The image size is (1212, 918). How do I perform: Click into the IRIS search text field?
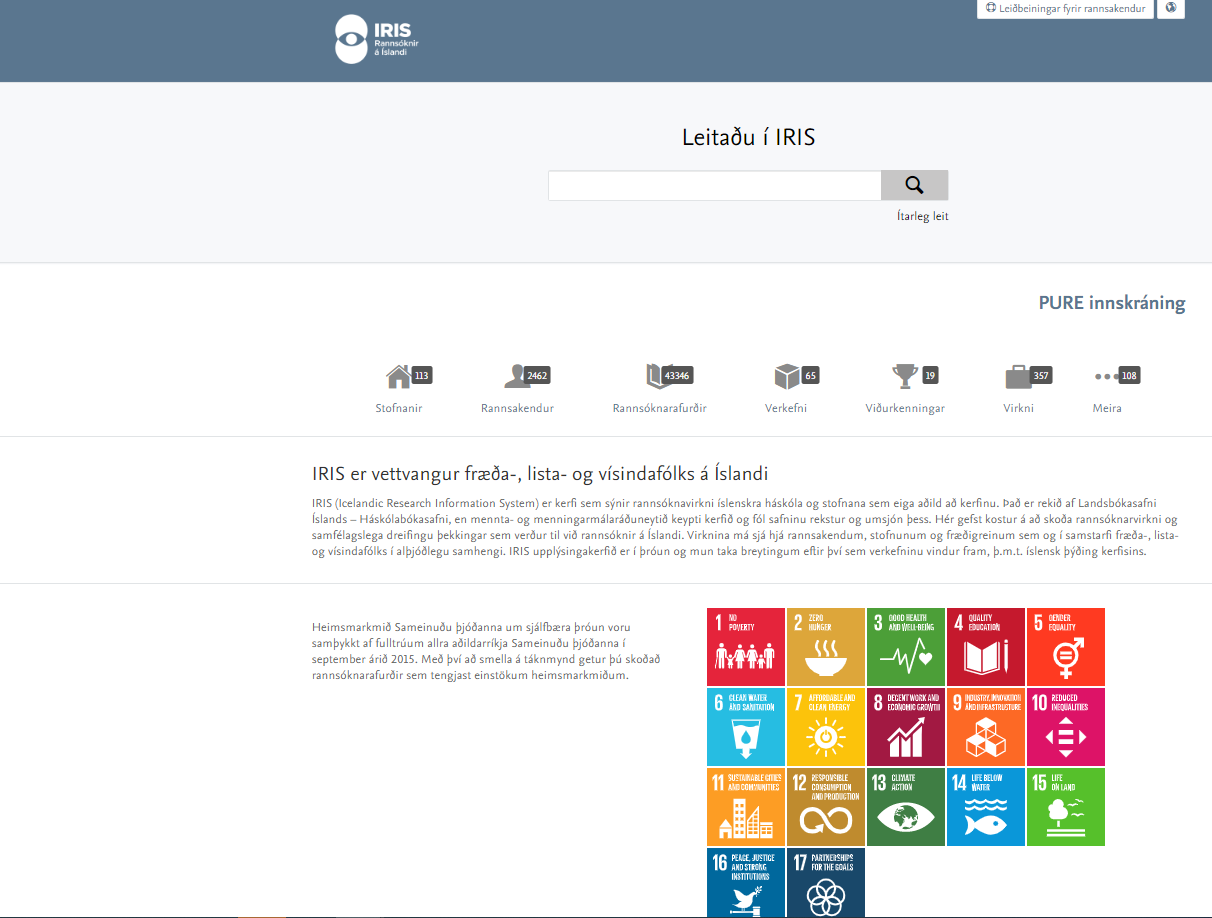pos(714,185)
